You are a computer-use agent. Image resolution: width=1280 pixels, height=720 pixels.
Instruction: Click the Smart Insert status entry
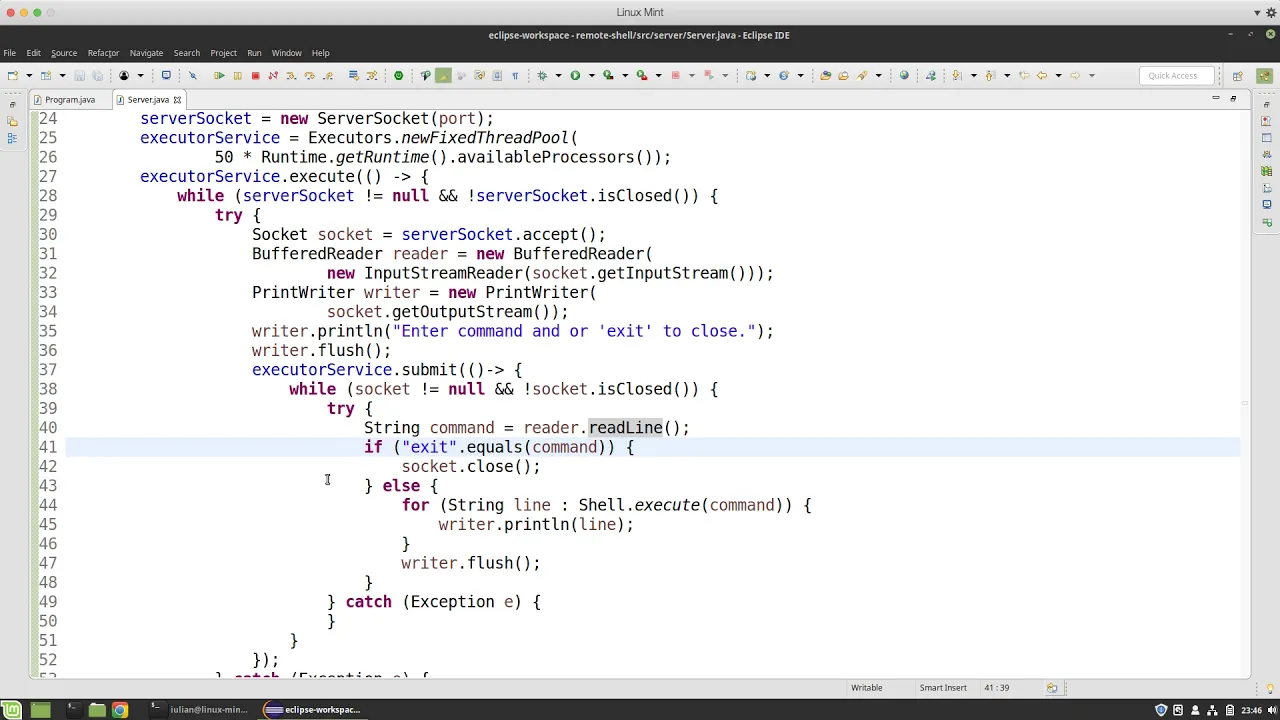coord(943,688)
